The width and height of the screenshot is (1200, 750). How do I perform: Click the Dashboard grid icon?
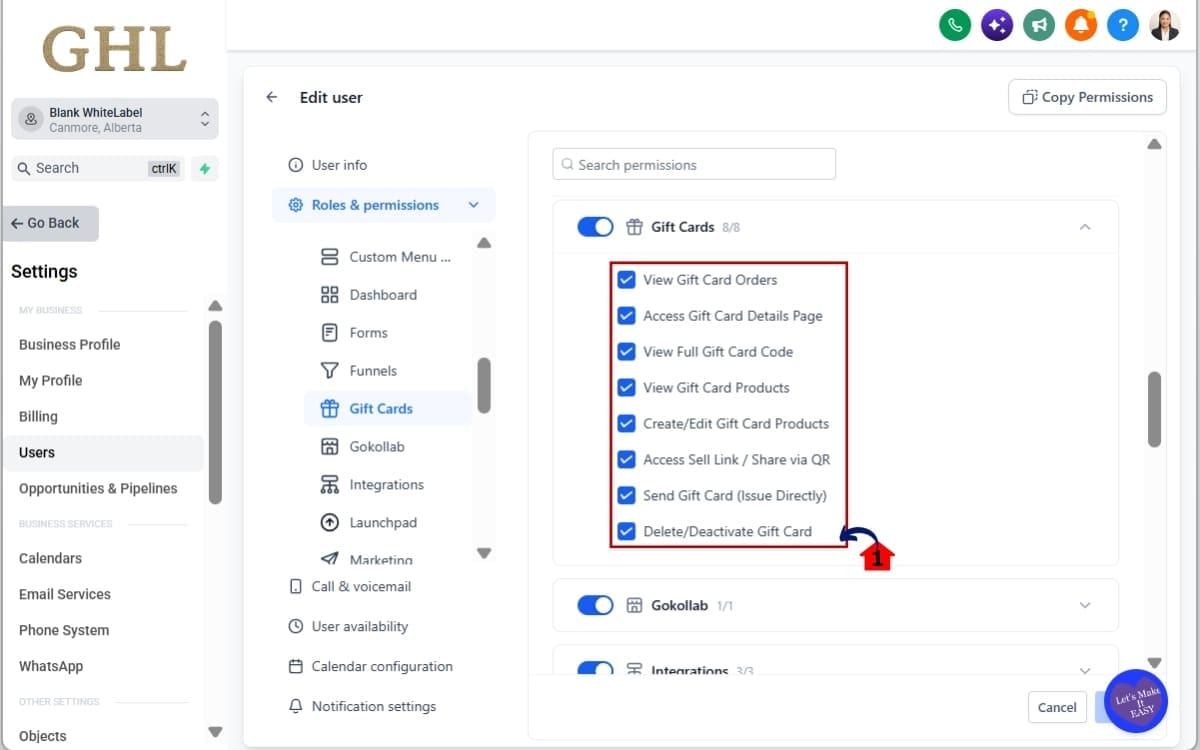(x=329, y=295)
